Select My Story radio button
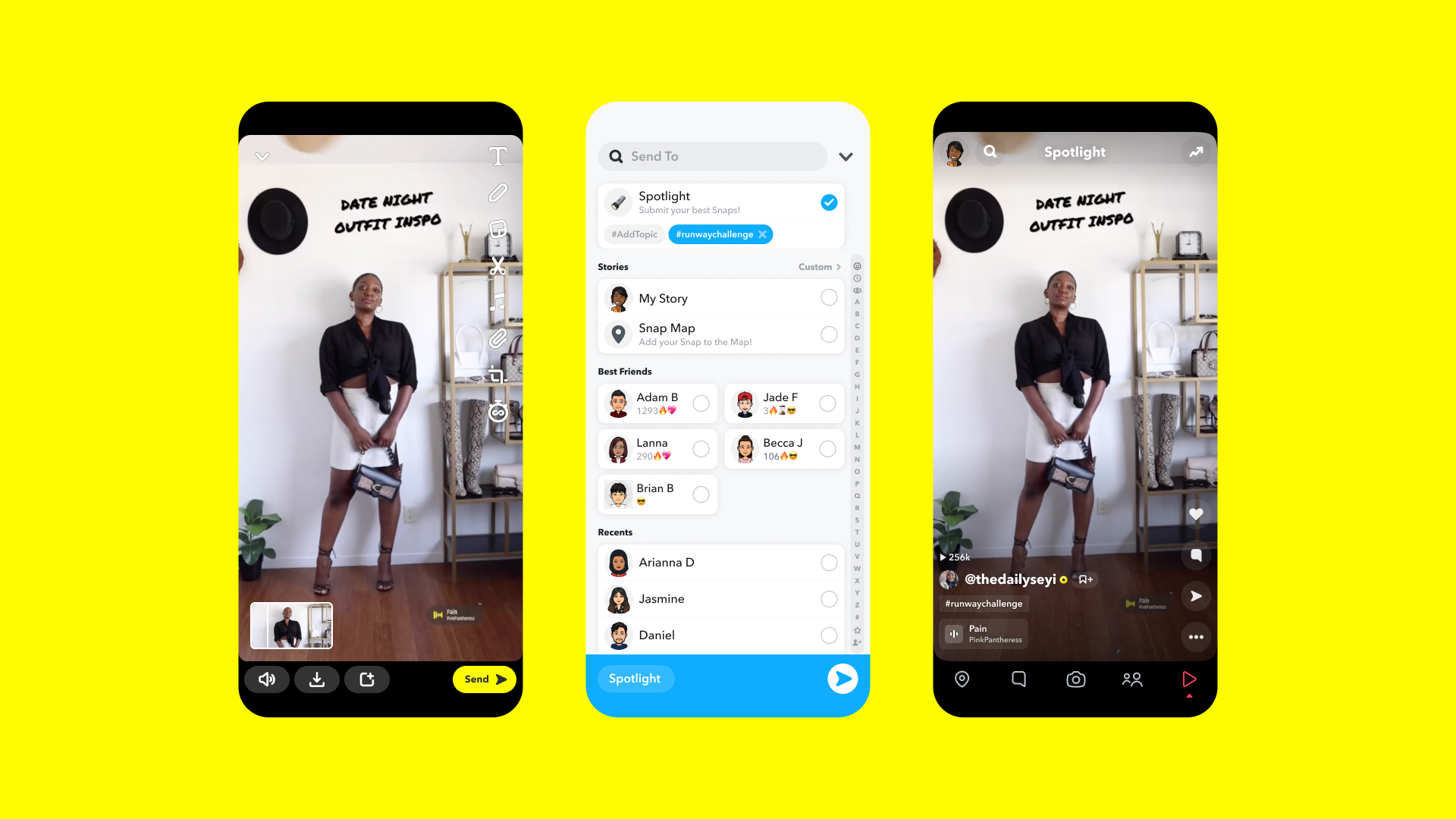This screenshot has height=819, width=1456. coord(828,298)
